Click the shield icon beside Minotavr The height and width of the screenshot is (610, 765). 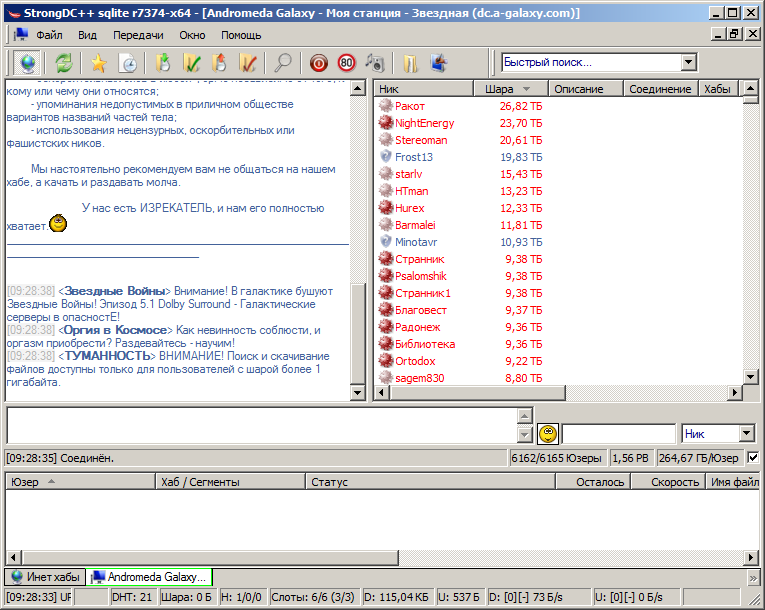pos(385,242)
